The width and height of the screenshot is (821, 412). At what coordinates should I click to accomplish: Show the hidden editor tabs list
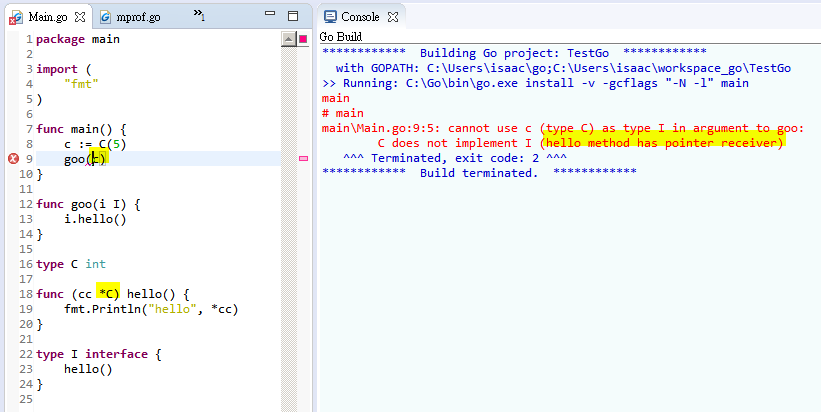199,17
